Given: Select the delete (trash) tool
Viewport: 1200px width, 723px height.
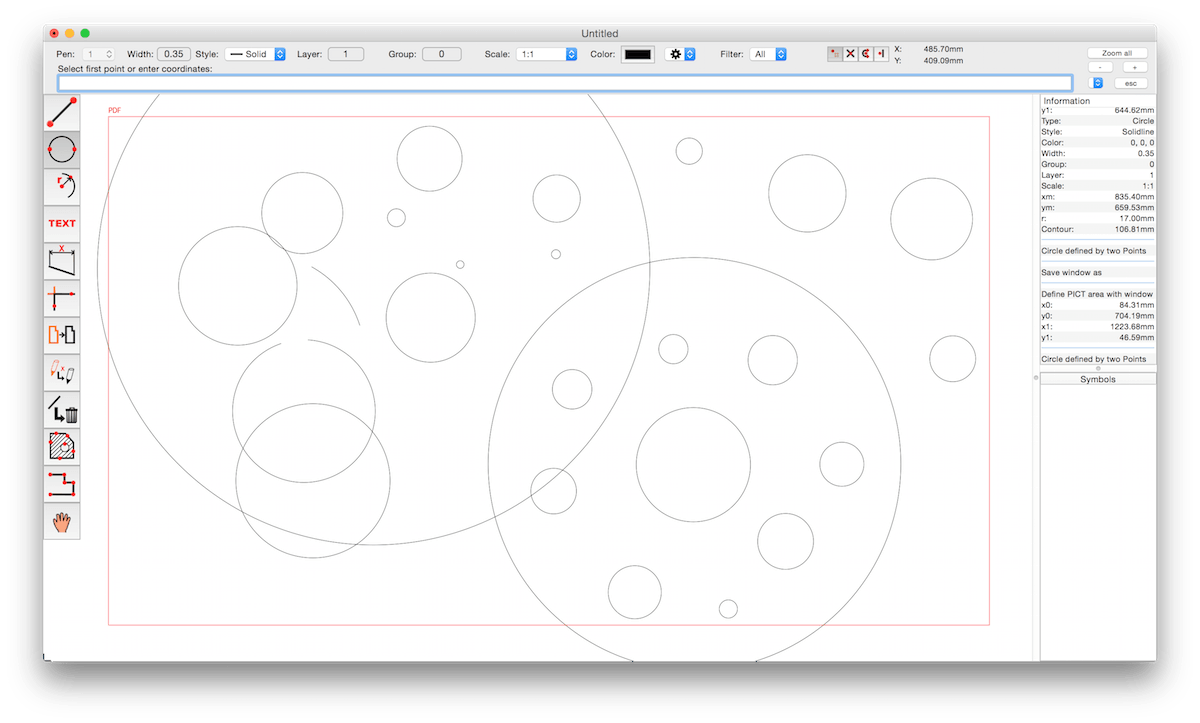Looking at the screenshot, I should [x=61, y=409].
